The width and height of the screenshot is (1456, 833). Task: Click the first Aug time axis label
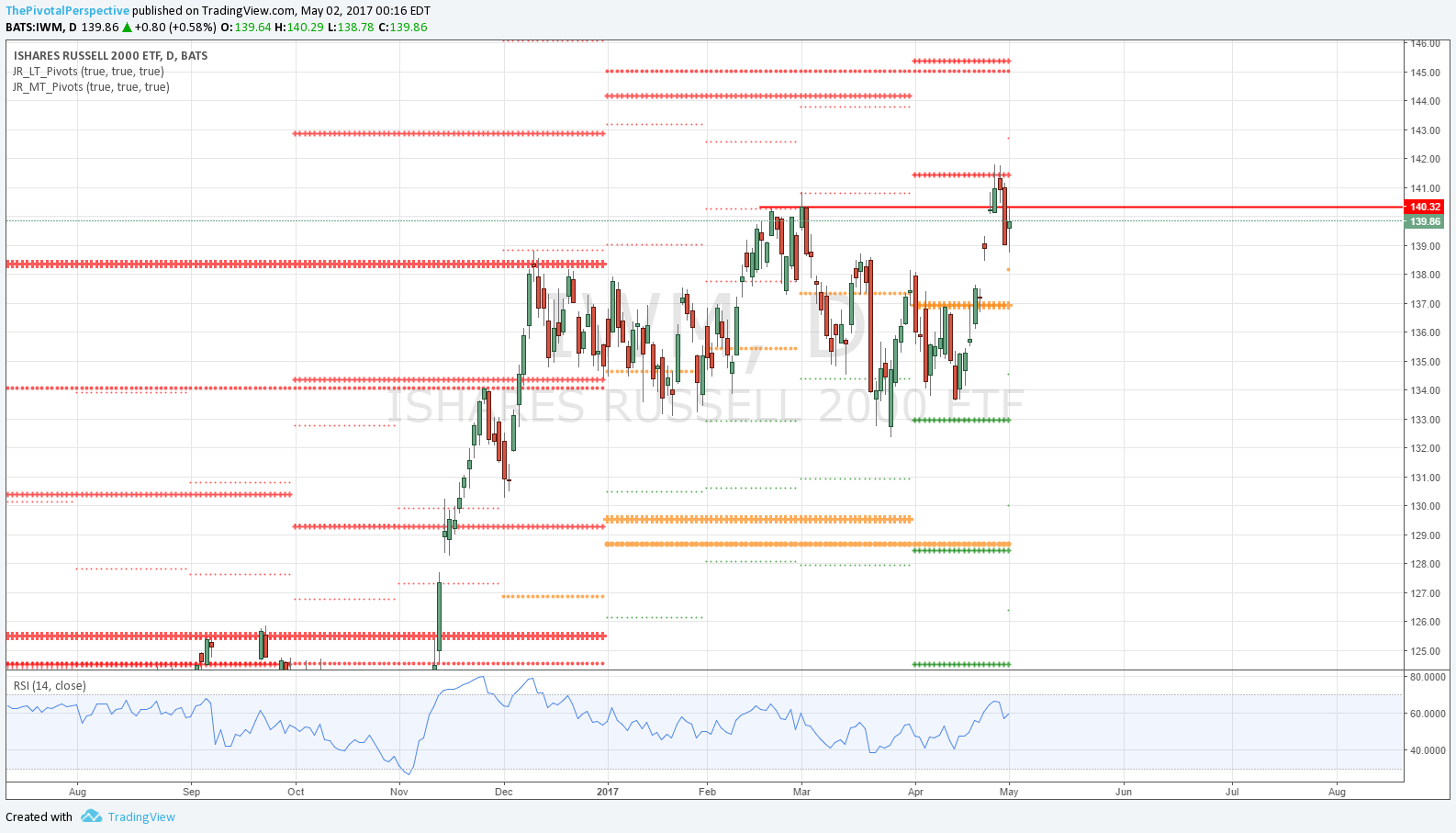(x=77, y=792)
